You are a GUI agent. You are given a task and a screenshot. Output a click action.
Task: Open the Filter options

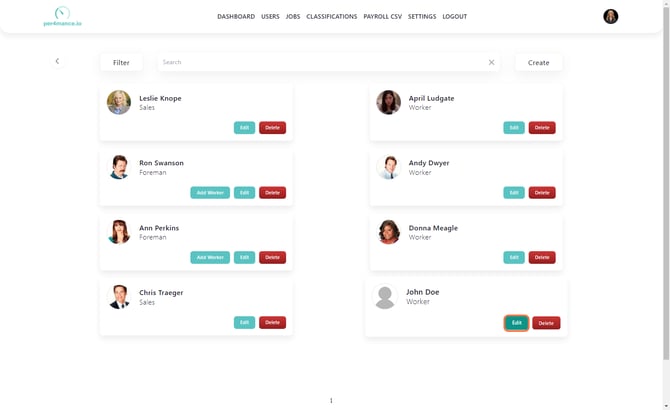(x=121, y=62)
